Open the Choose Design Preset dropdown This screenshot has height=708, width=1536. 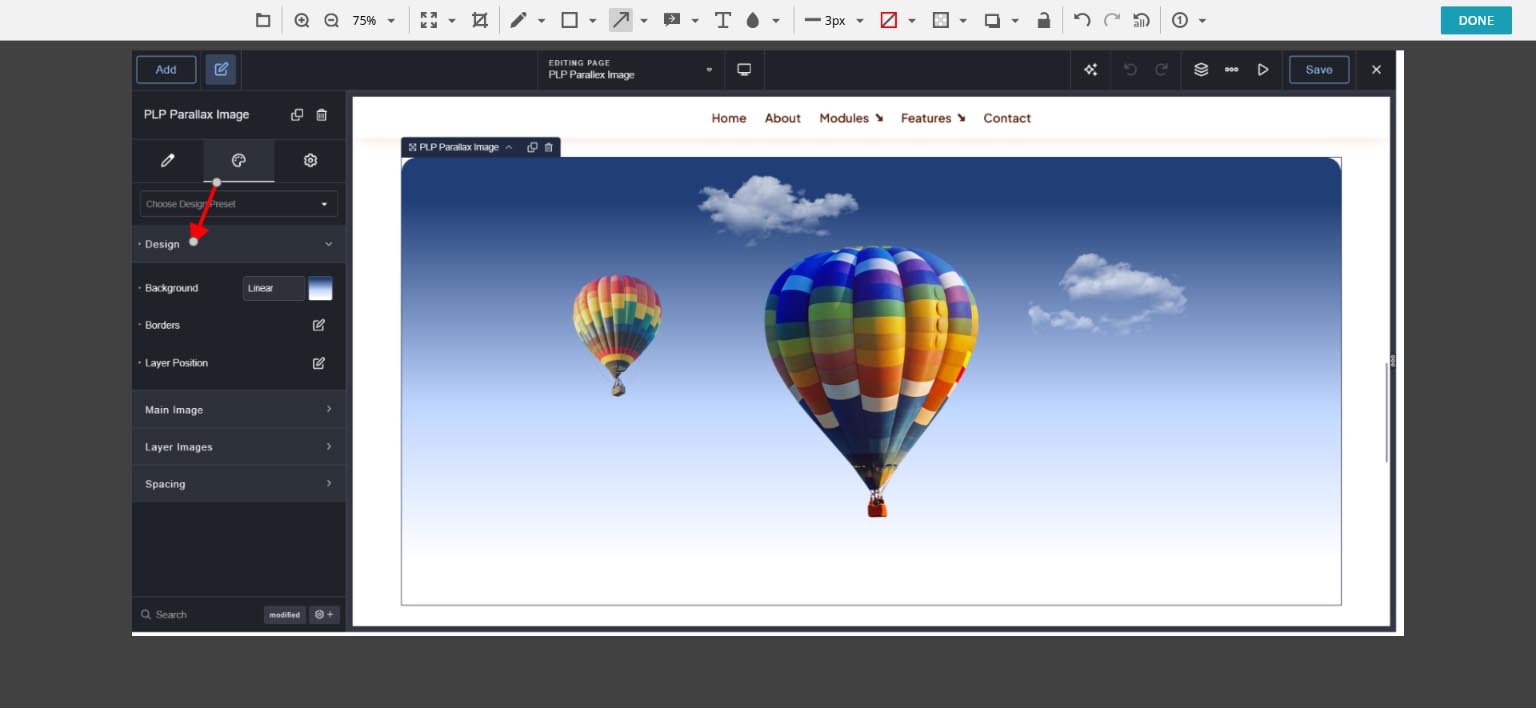(239, 204)
